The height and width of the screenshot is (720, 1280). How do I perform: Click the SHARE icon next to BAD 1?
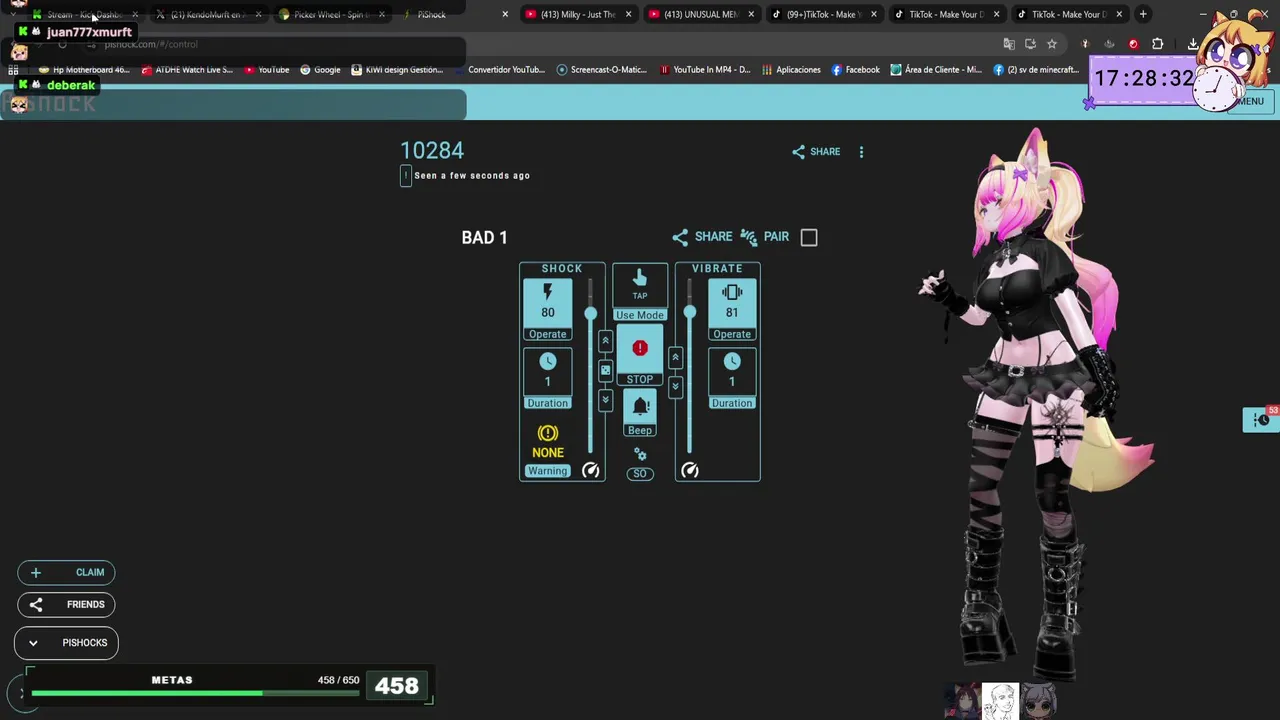[x=680, y=237]
